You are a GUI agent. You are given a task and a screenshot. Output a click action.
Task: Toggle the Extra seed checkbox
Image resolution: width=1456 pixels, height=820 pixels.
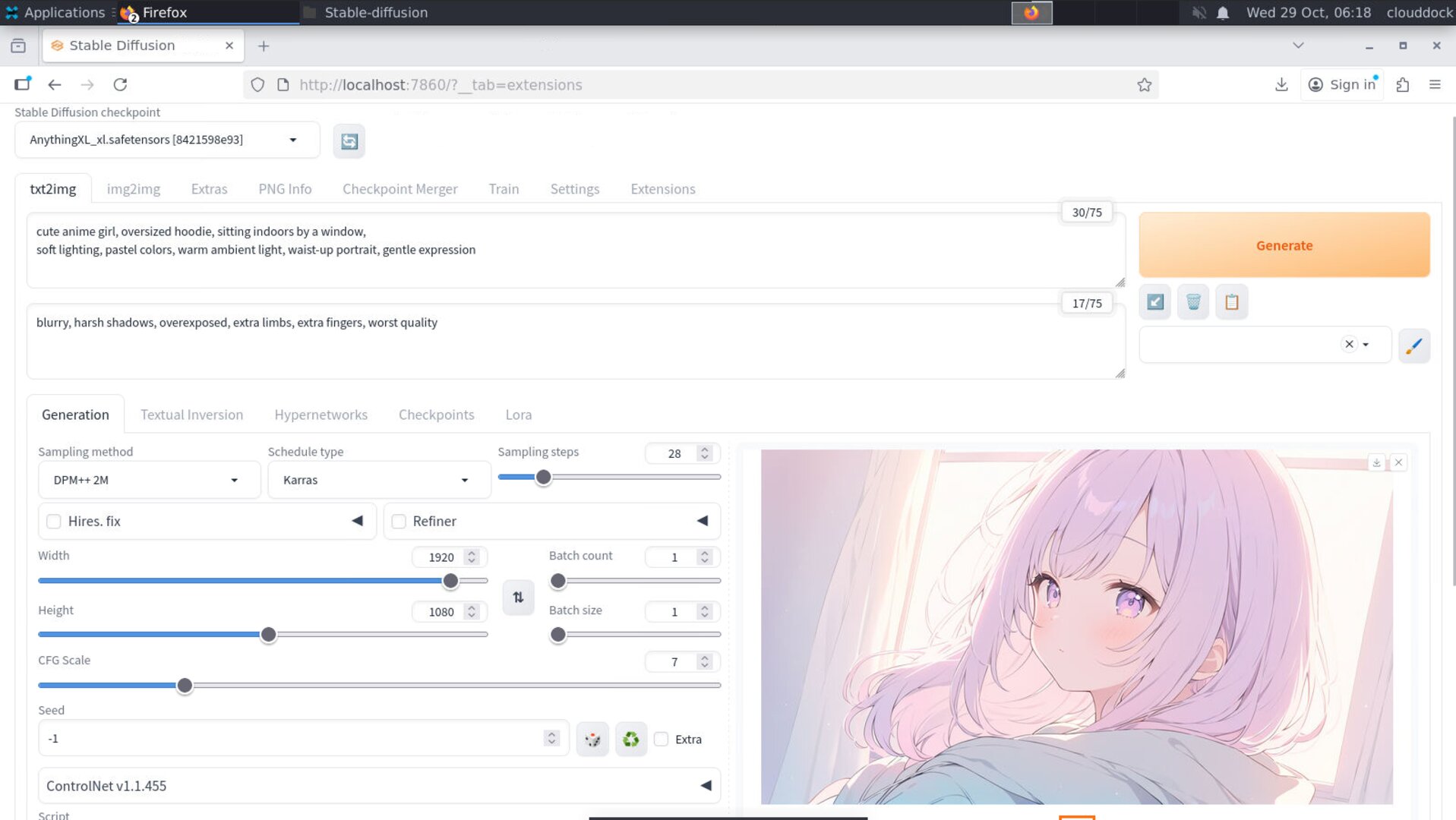pyautogui.click(x=662, y=740)
